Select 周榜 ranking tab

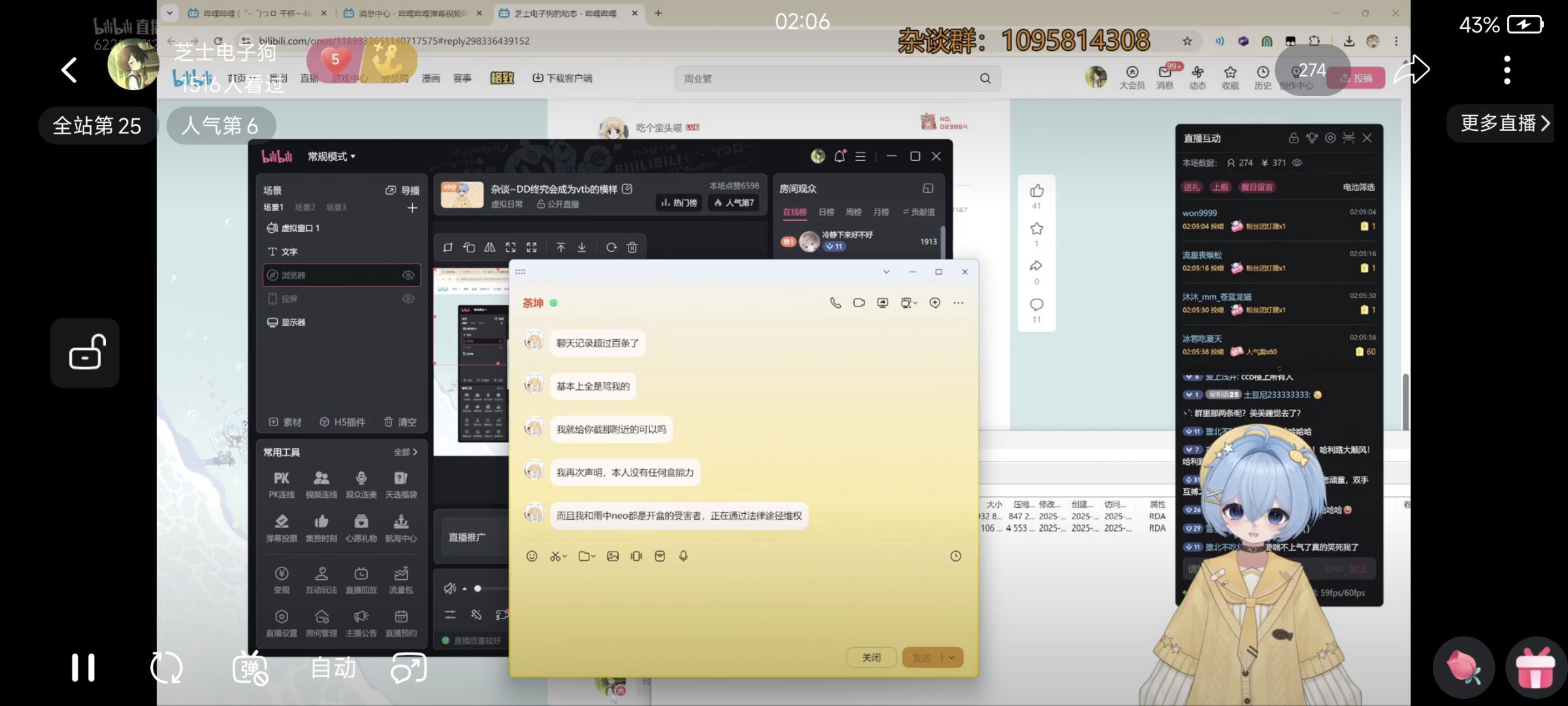click(853, 212)
